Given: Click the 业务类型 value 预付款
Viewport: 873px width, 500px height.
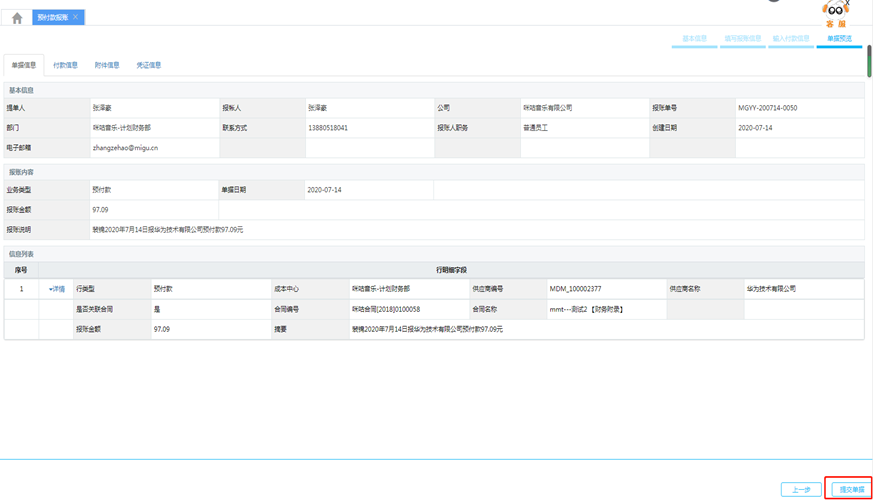Looking at the screenshot, I should 102,190.
